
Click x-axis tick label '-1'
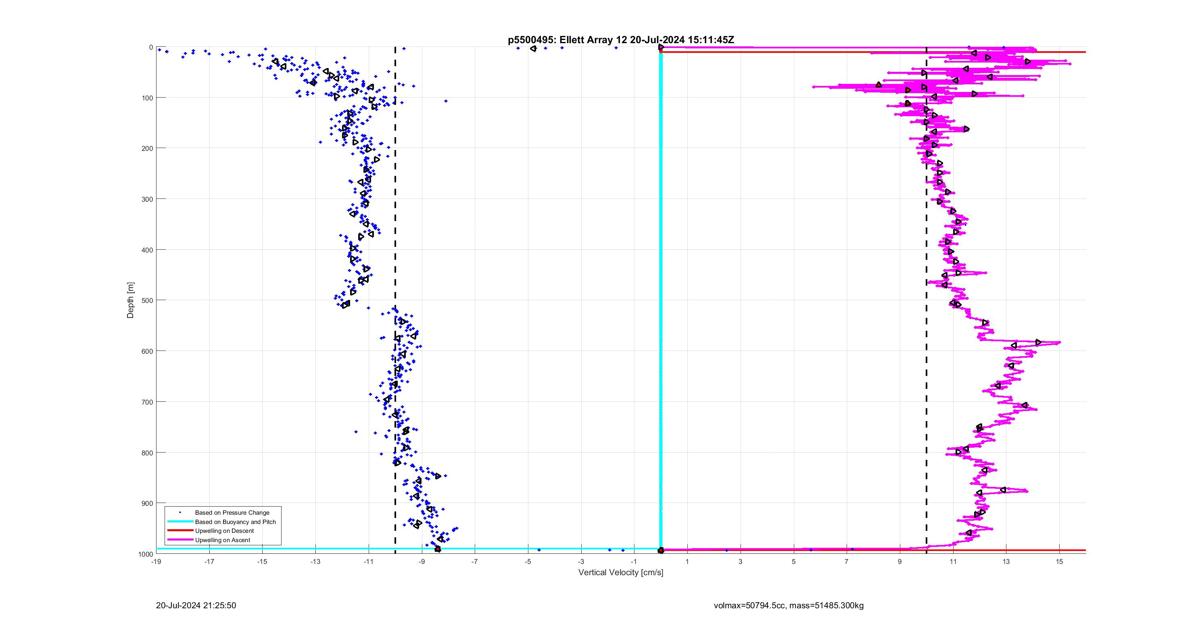(x=634, y=561)
